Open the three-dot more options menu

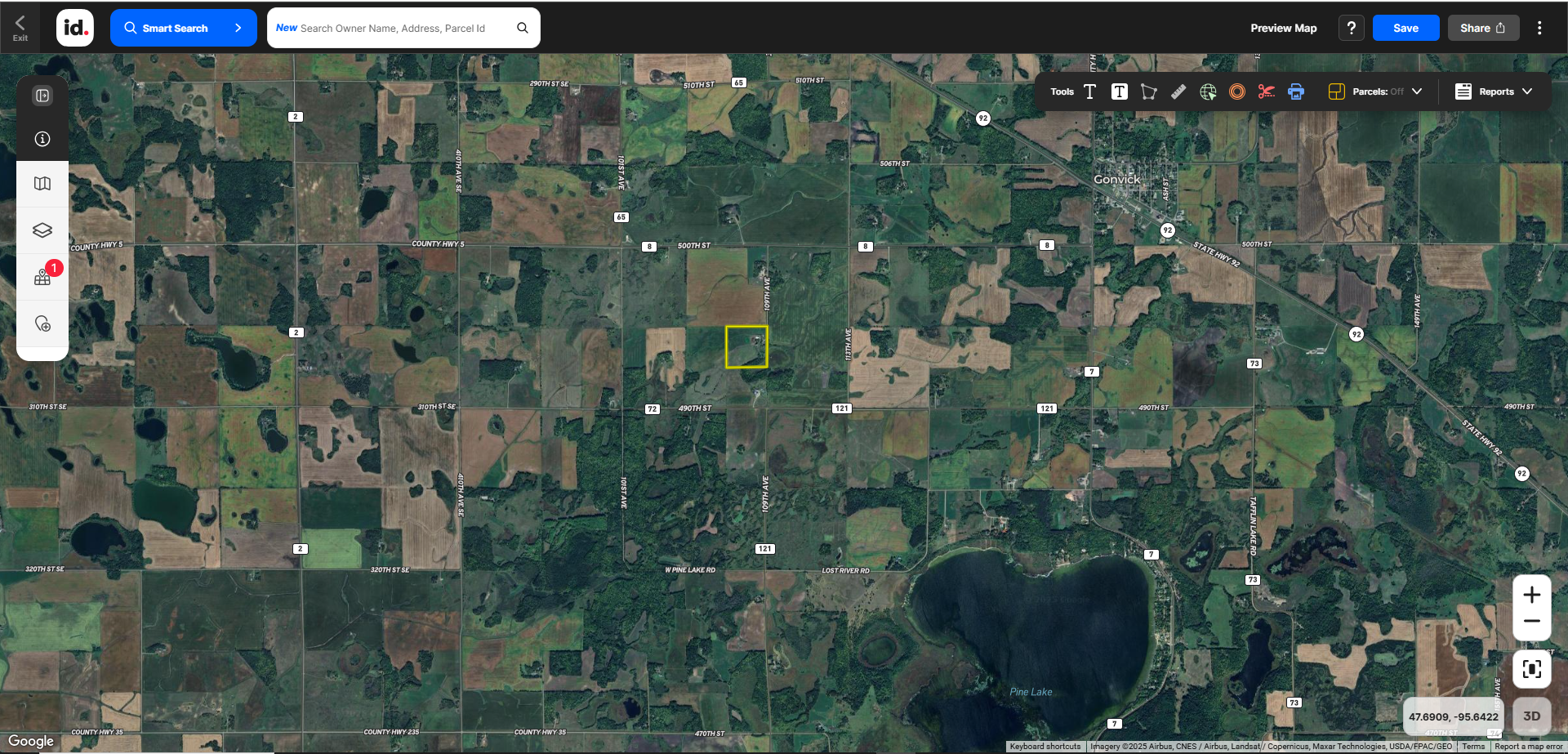click(x=1539, y=28)
